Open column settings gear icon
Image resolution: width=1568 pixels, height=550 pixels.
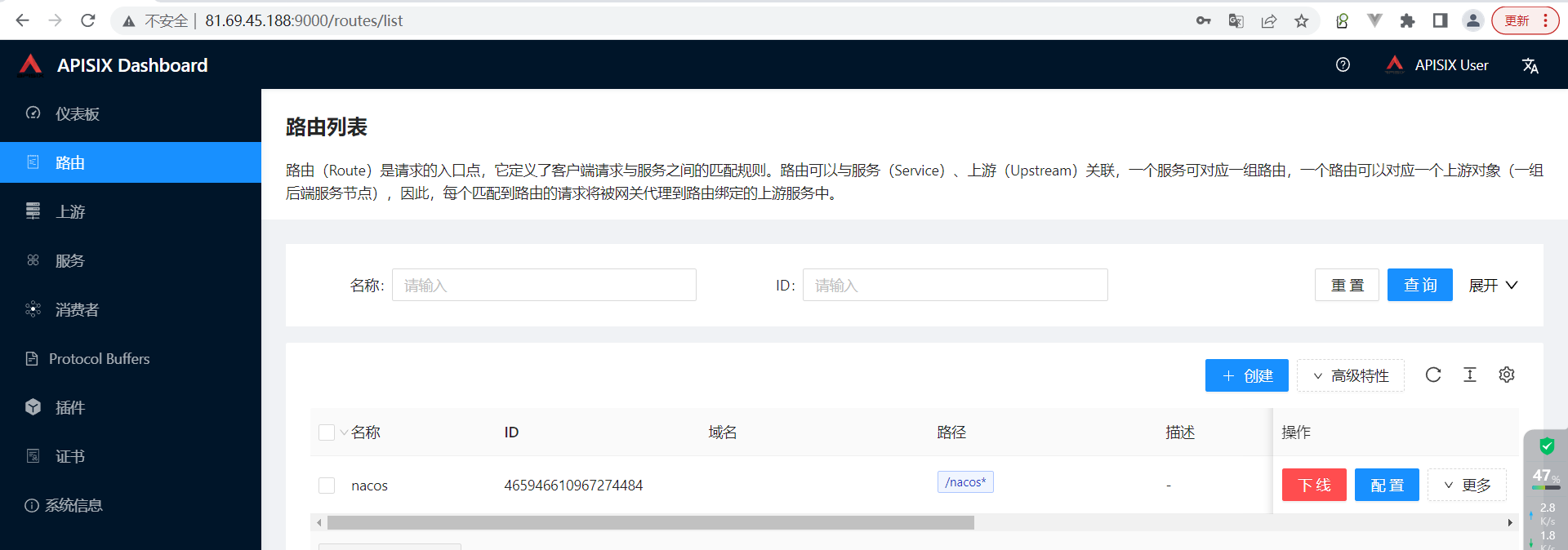[x=1507, y=375]
